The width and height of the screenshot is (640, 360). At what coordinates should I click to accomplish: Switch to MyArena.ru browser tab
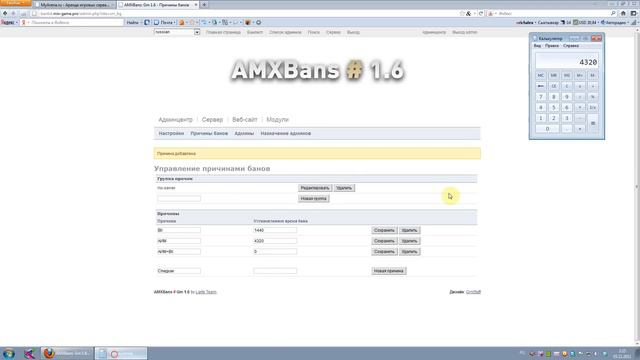point(74,5)
